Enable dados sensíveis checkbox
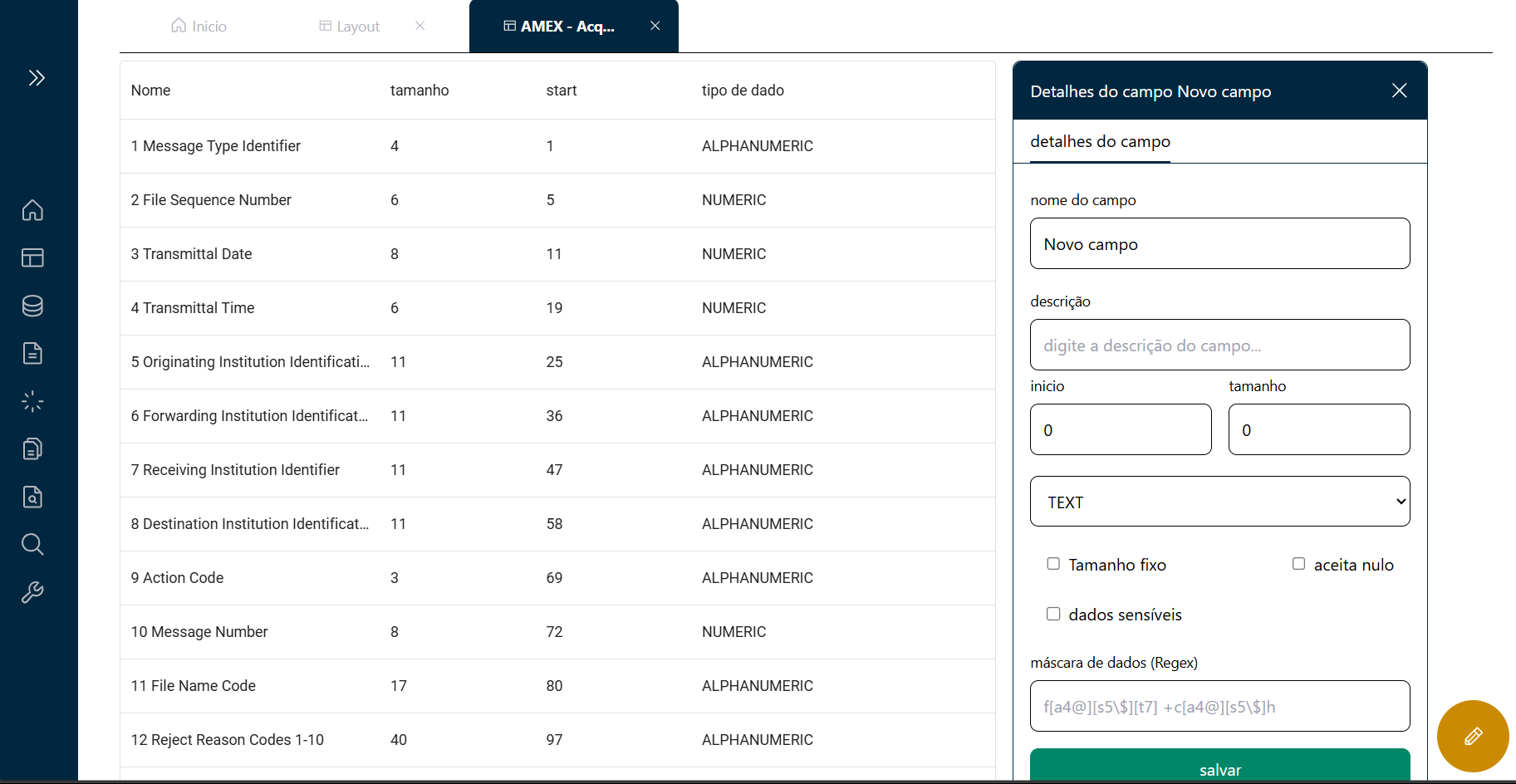Screen dimensions: 1516x784 click(x=1053, y=614)
